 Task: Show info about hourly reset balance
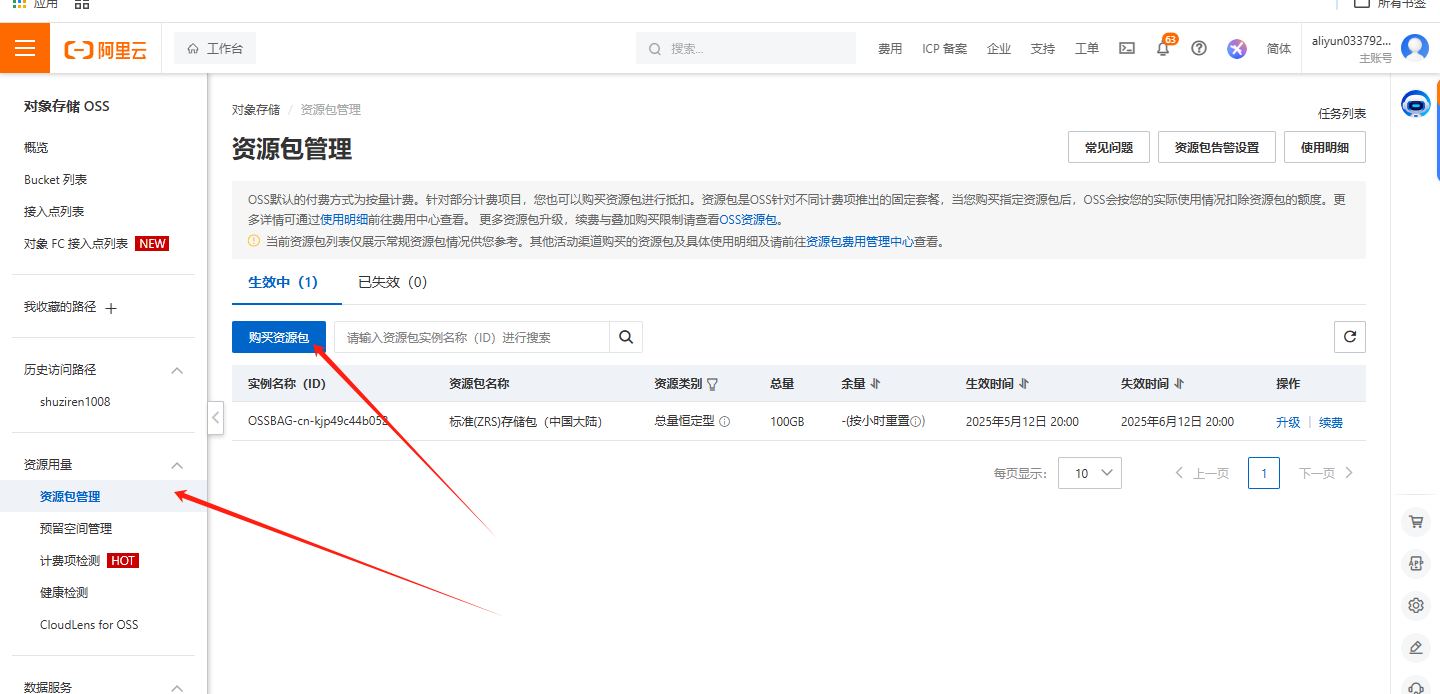point(916,422)
